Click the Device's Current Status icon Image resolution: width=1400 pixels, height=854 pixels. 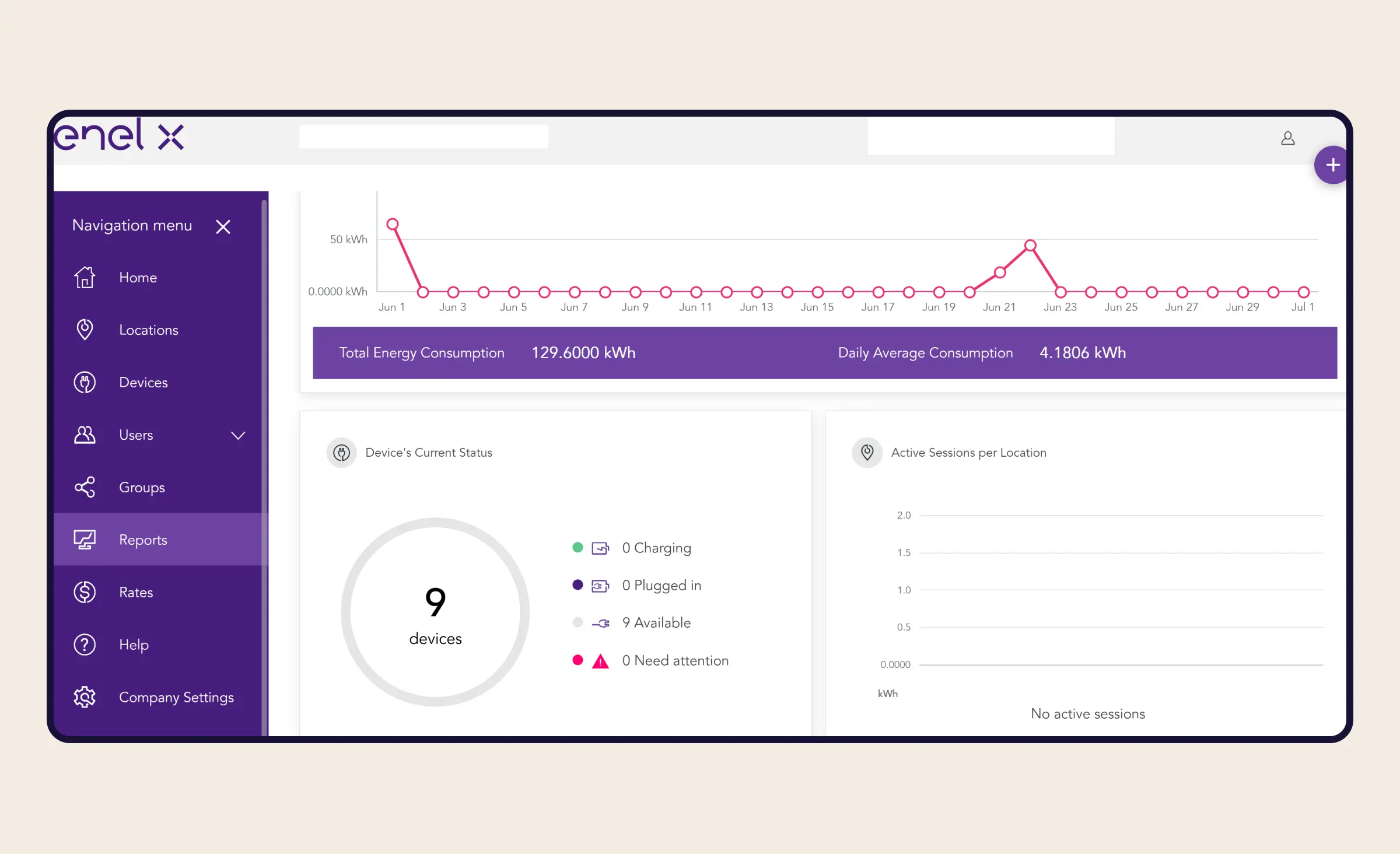click(x=342, y=452)
